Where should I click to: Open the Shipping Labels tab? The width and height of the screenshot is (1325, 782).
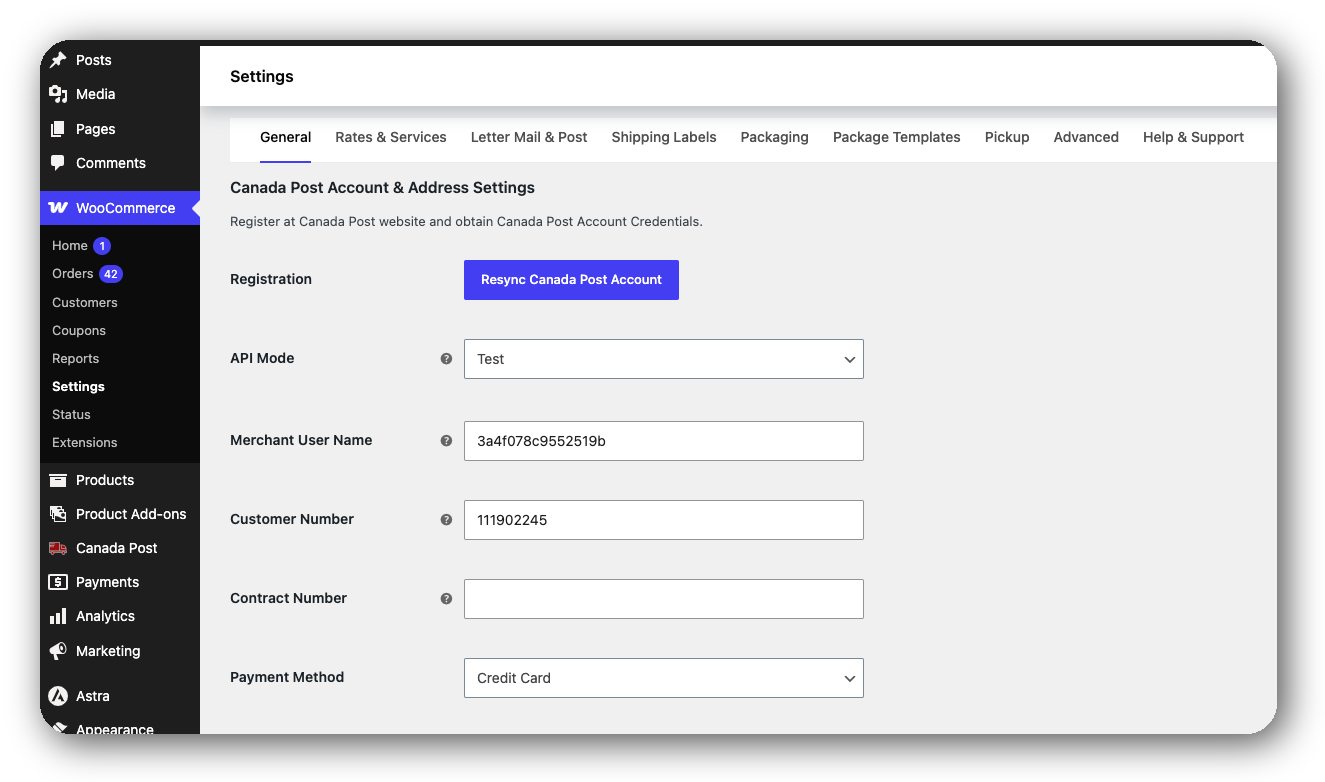tap(664, 137)
